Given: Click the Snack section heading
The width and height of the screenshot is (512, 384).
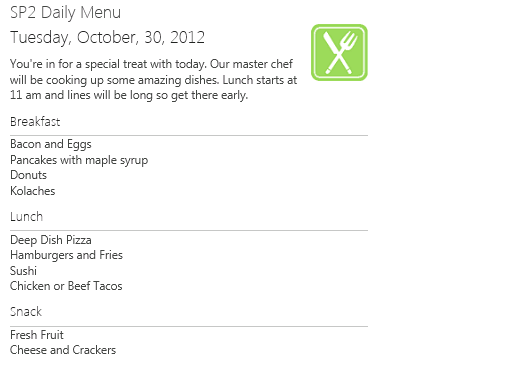Looking at the screenshot, I should click(26, 312).
